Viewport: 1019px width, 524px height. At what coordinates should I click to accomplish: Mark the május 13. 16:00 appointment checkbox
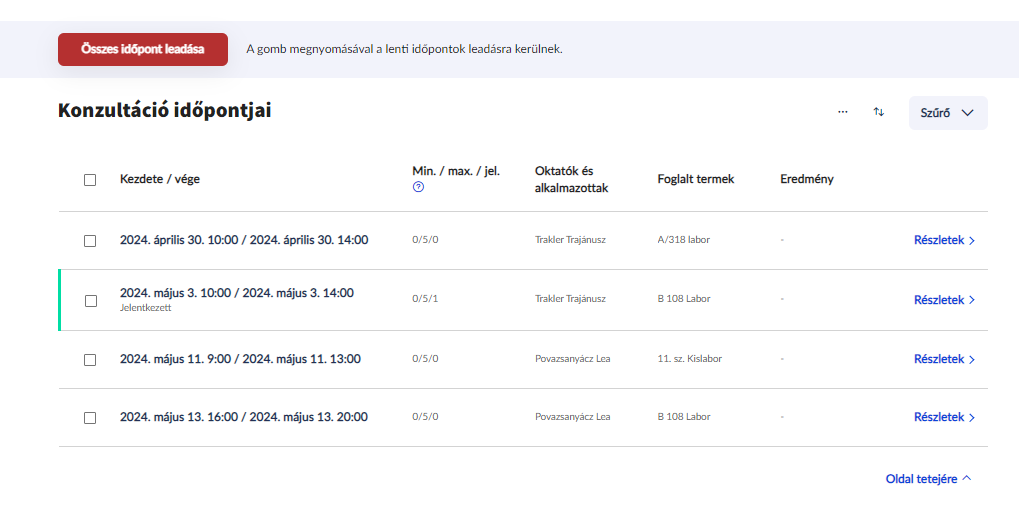pos(90,417)
